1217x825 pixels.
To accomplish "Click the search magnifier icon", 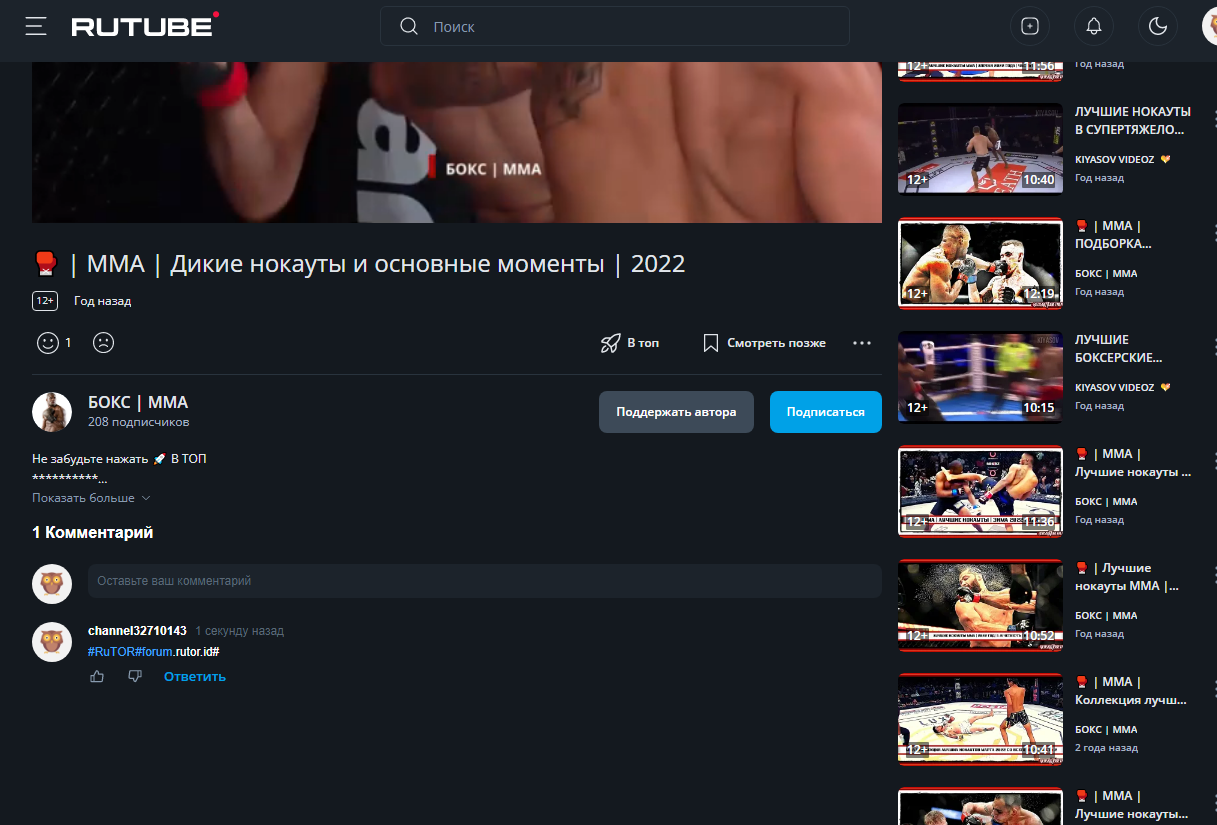I will [x=408, y=27].
